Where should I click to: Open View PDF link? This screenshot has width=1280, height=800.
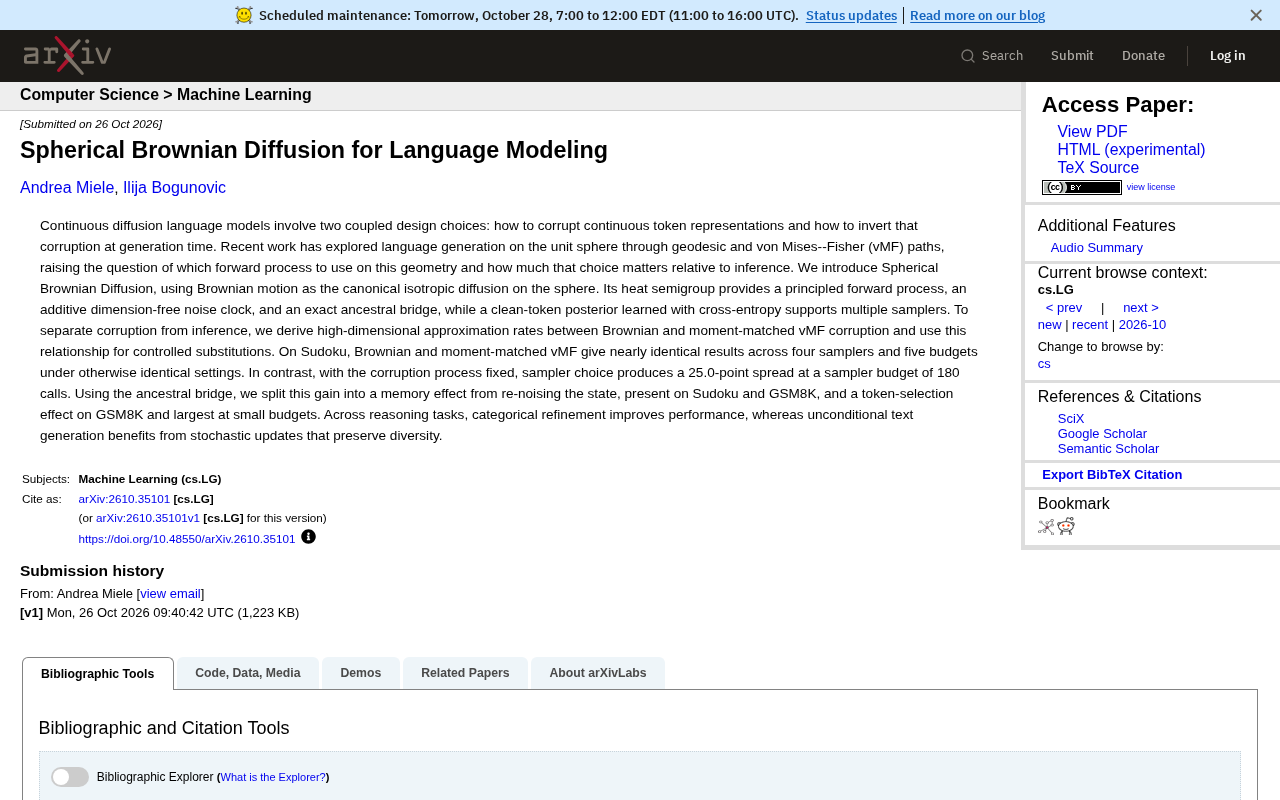(1092, 132)
